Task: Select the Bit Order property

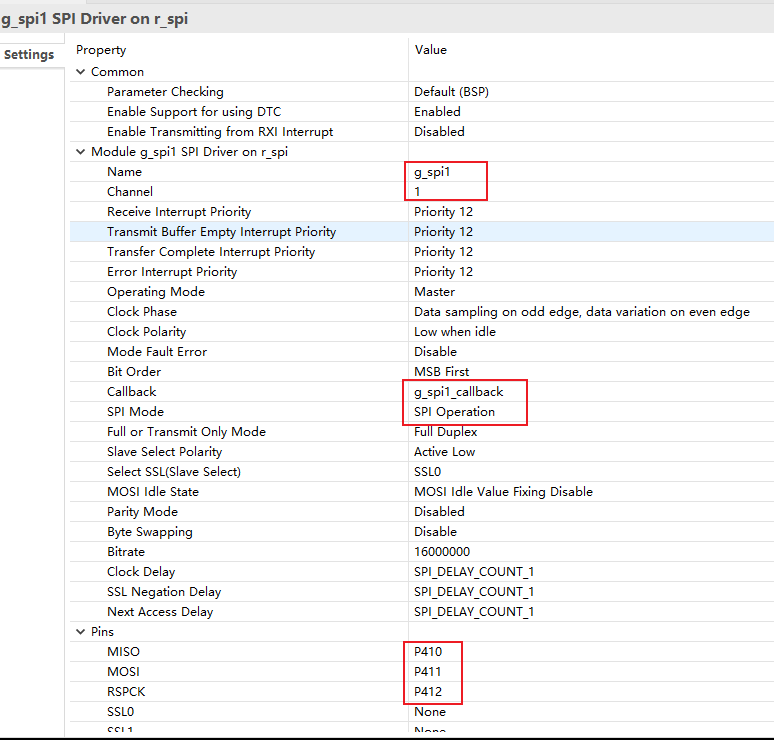Action: pyautogui.click(x=134, y=372)
